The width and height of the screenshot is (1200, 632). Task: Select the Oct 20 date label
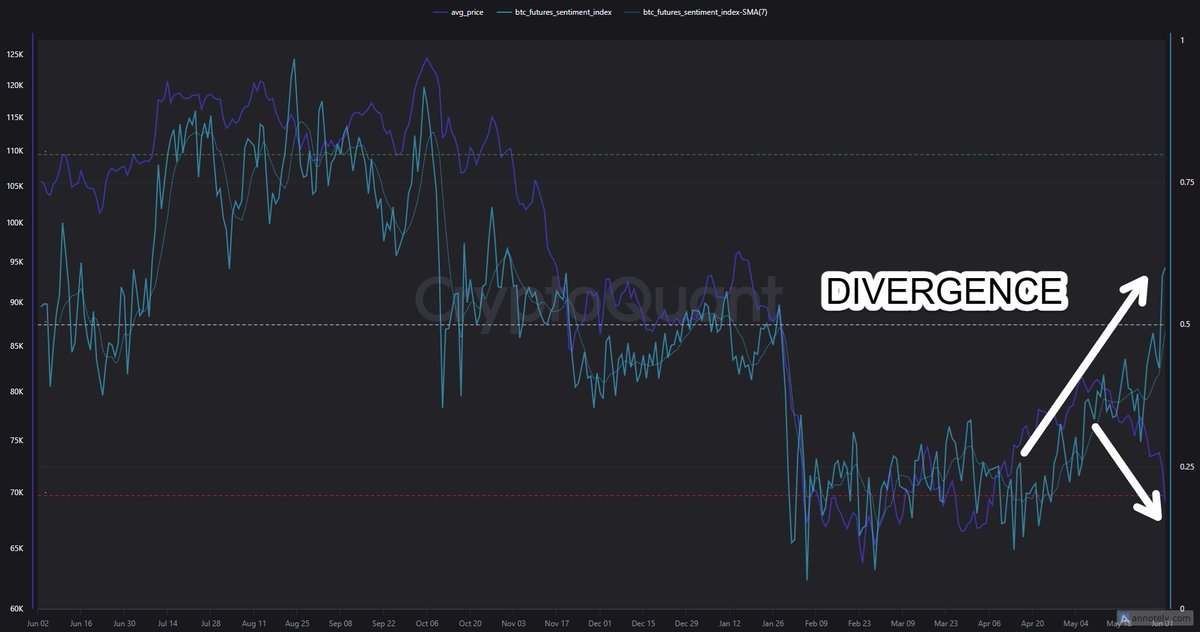pyautogui.click(x=468, y=622)
